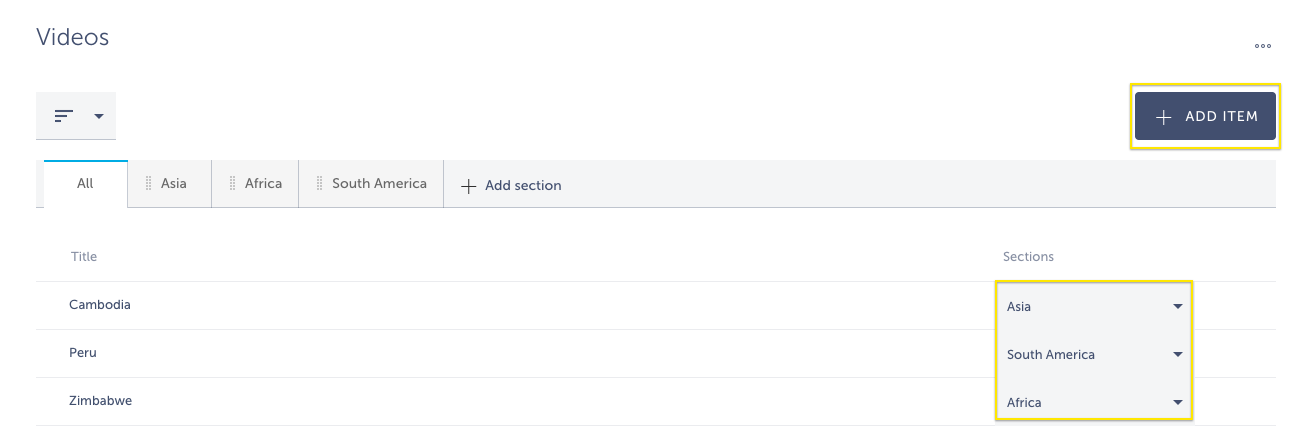The height and width of the screenshot is (438, 1303).
Task: Select the Peru video title
Action: [83, 353]
